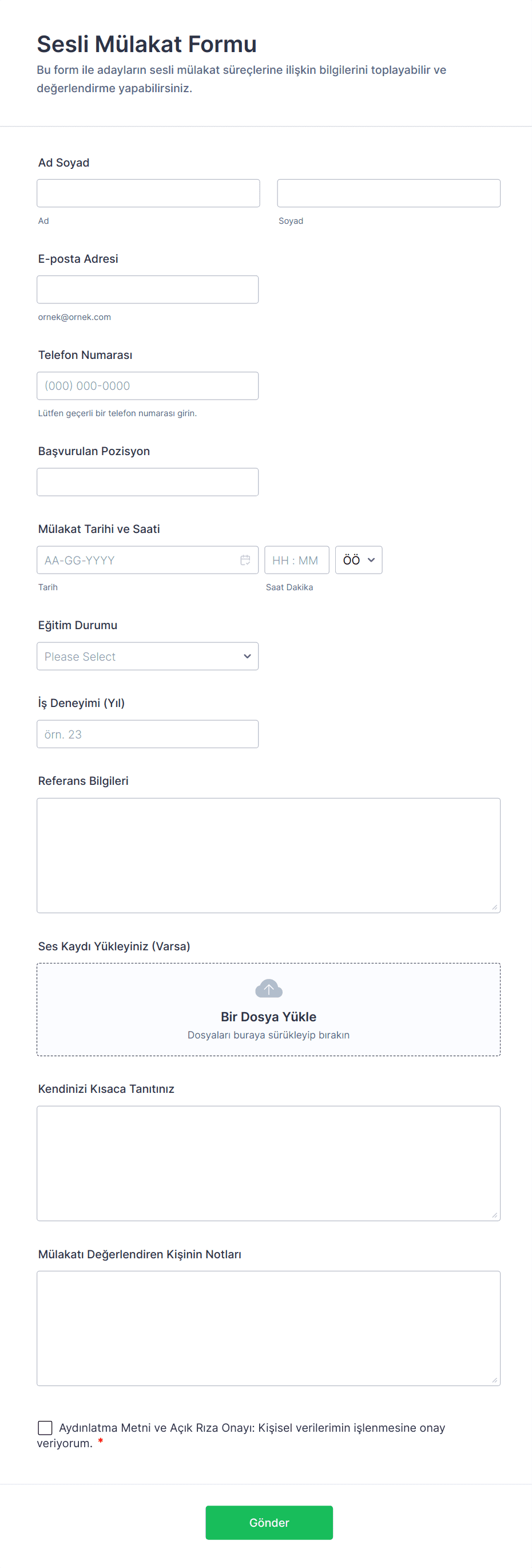Select the E-posta Adresi input box
Screen dimensions: 532x1568
[x=147, y=289]
